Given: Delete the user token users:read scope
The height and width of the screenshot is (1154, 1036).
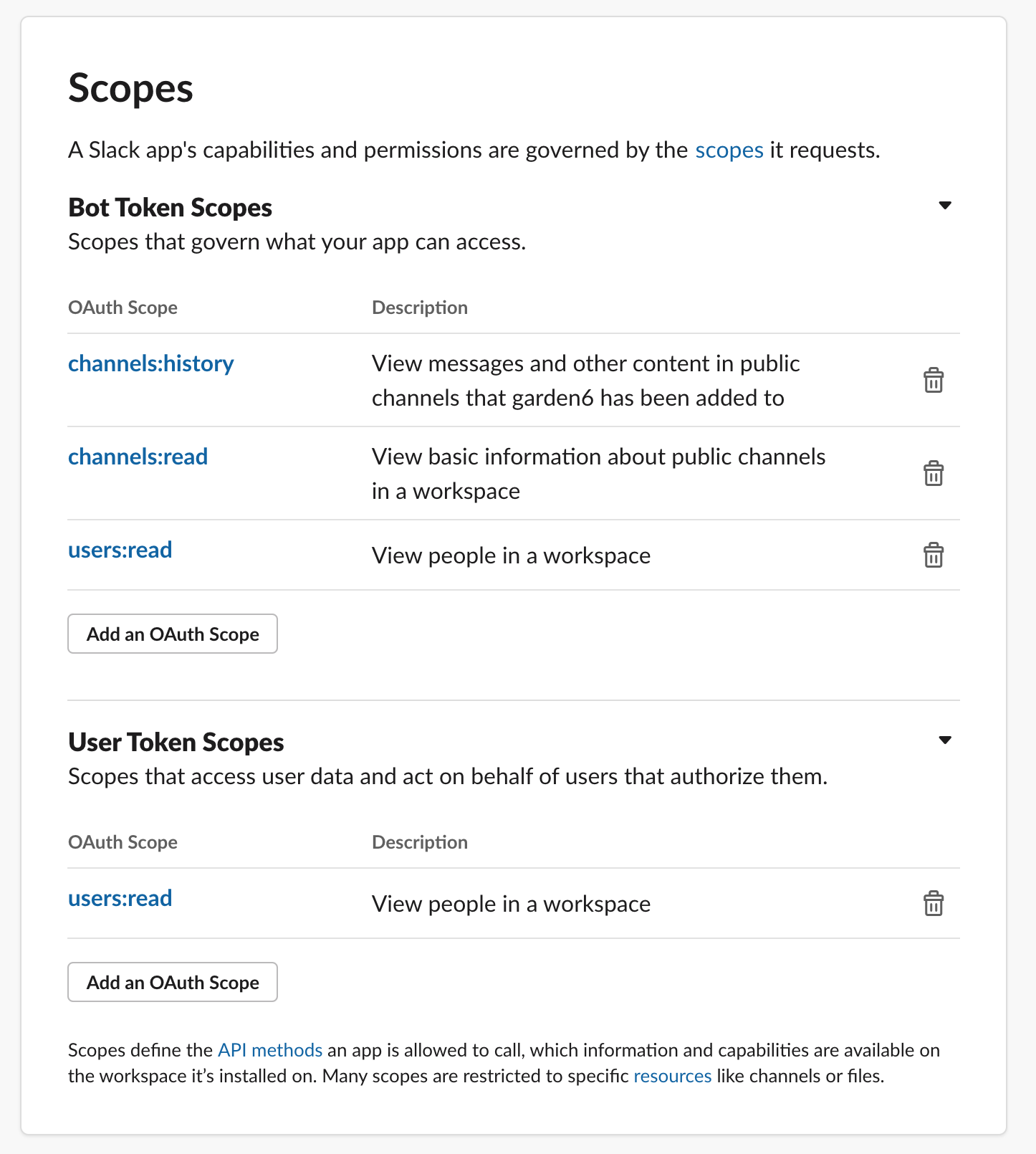Looking at the screenshot, I should (x=933, y=903).
